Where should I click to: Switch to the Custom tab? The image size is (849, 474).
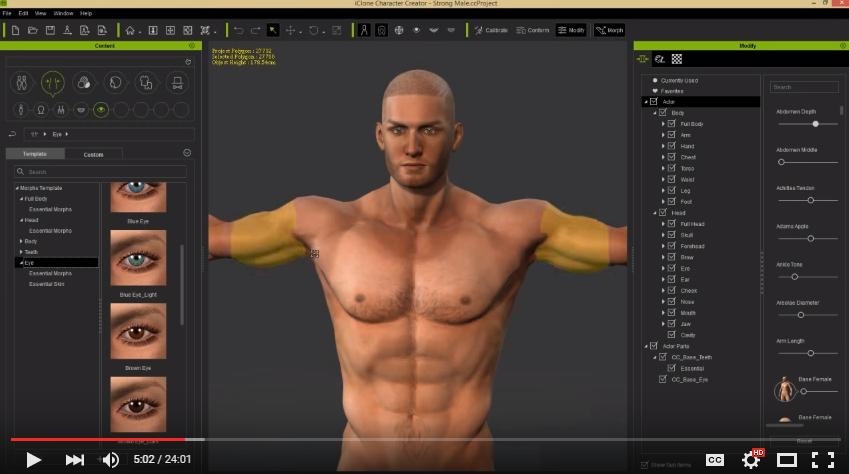[x=93, y=154]
